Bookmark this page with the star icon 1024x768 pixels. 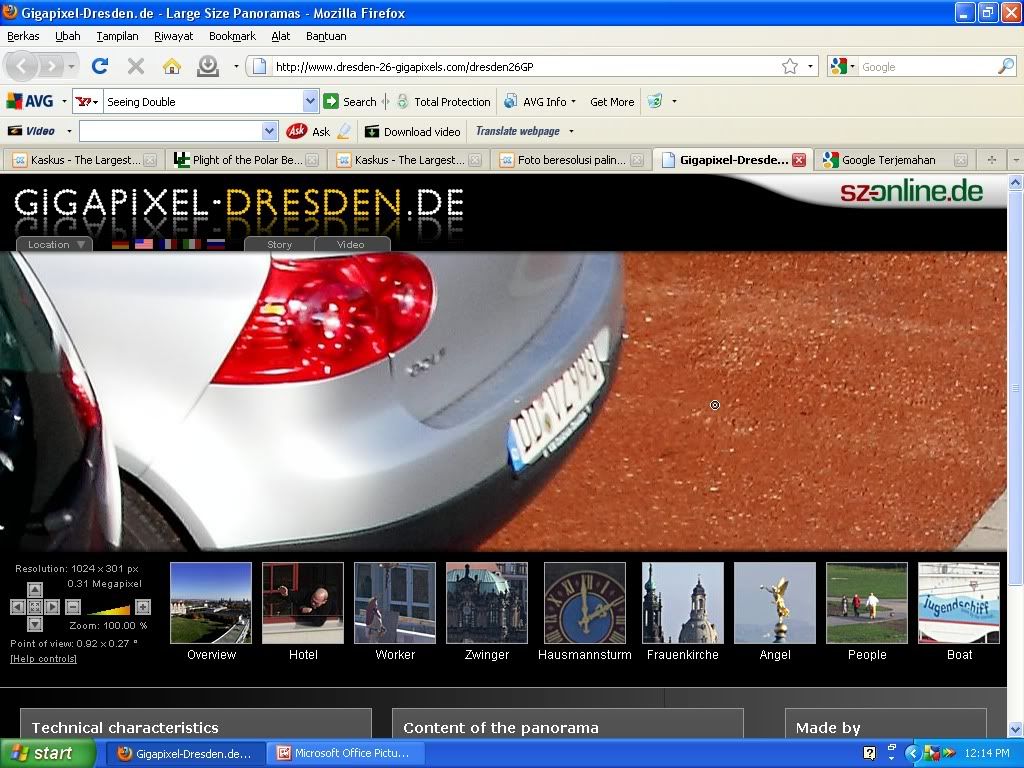790,66
